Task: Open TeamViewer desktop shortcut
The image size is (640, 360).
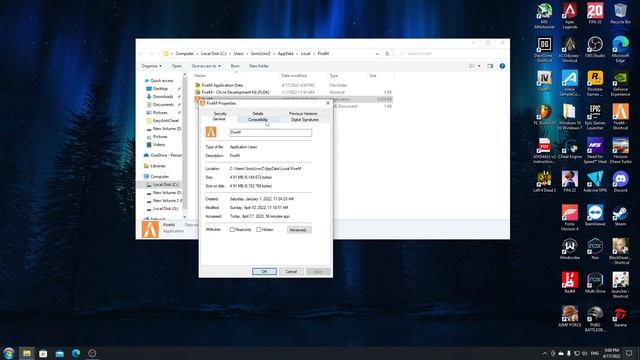Action: [x=595, y=216]
